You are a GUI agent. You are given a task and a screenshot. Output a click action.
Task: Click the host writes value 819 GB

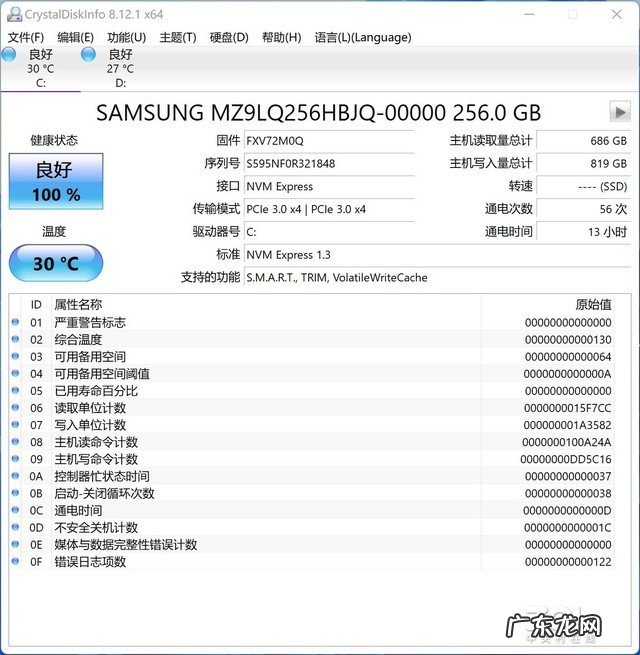pyautogui.click(x=584, y=163)
